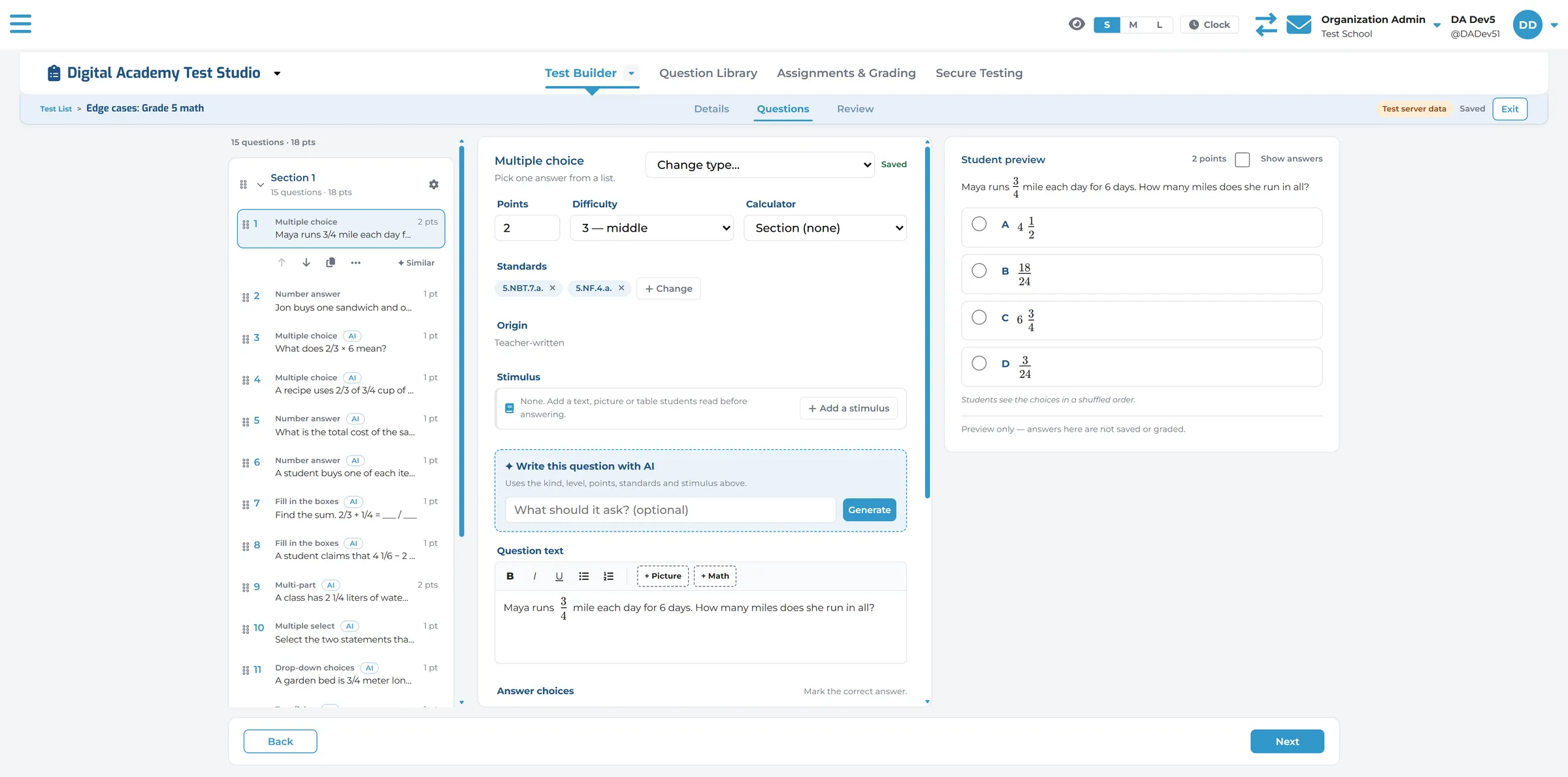Apply underline formatting in question text
Screen dimensions: 1568x777
[559, 576]
